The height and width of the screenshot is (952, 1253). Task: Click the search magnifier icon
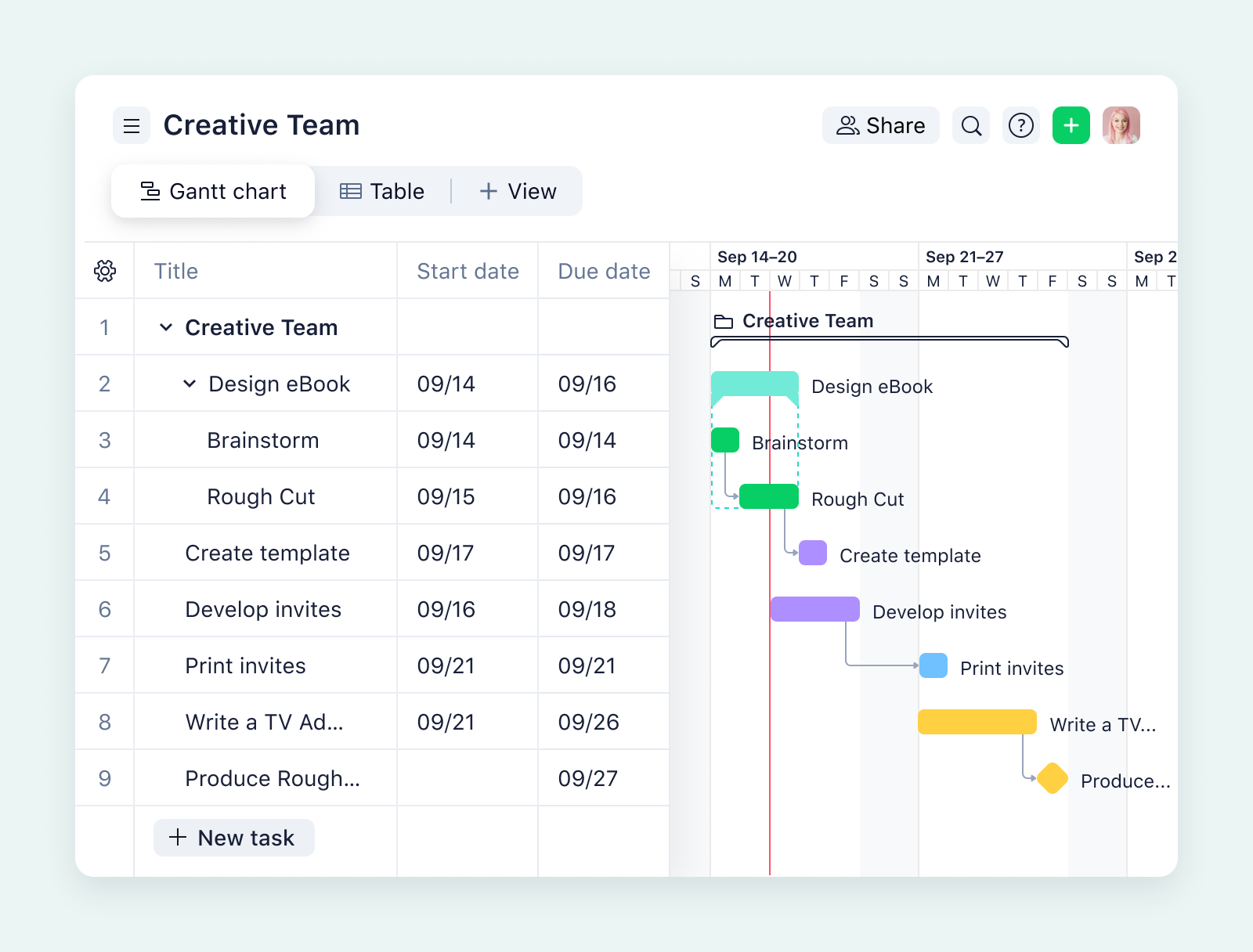tap(971, 125)
